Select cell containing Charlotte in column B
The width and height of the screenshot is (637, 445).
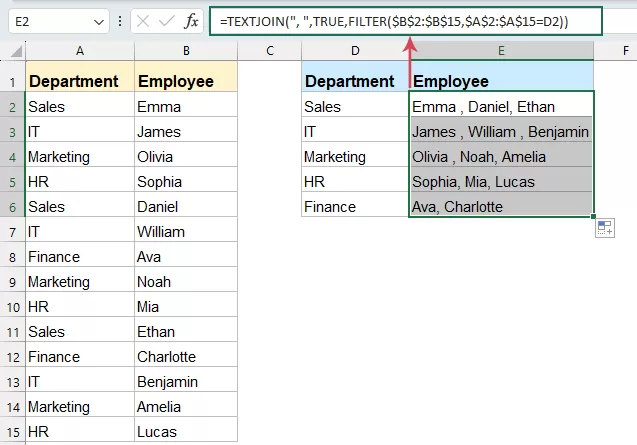pyautogui.click(x=186, y=354)
